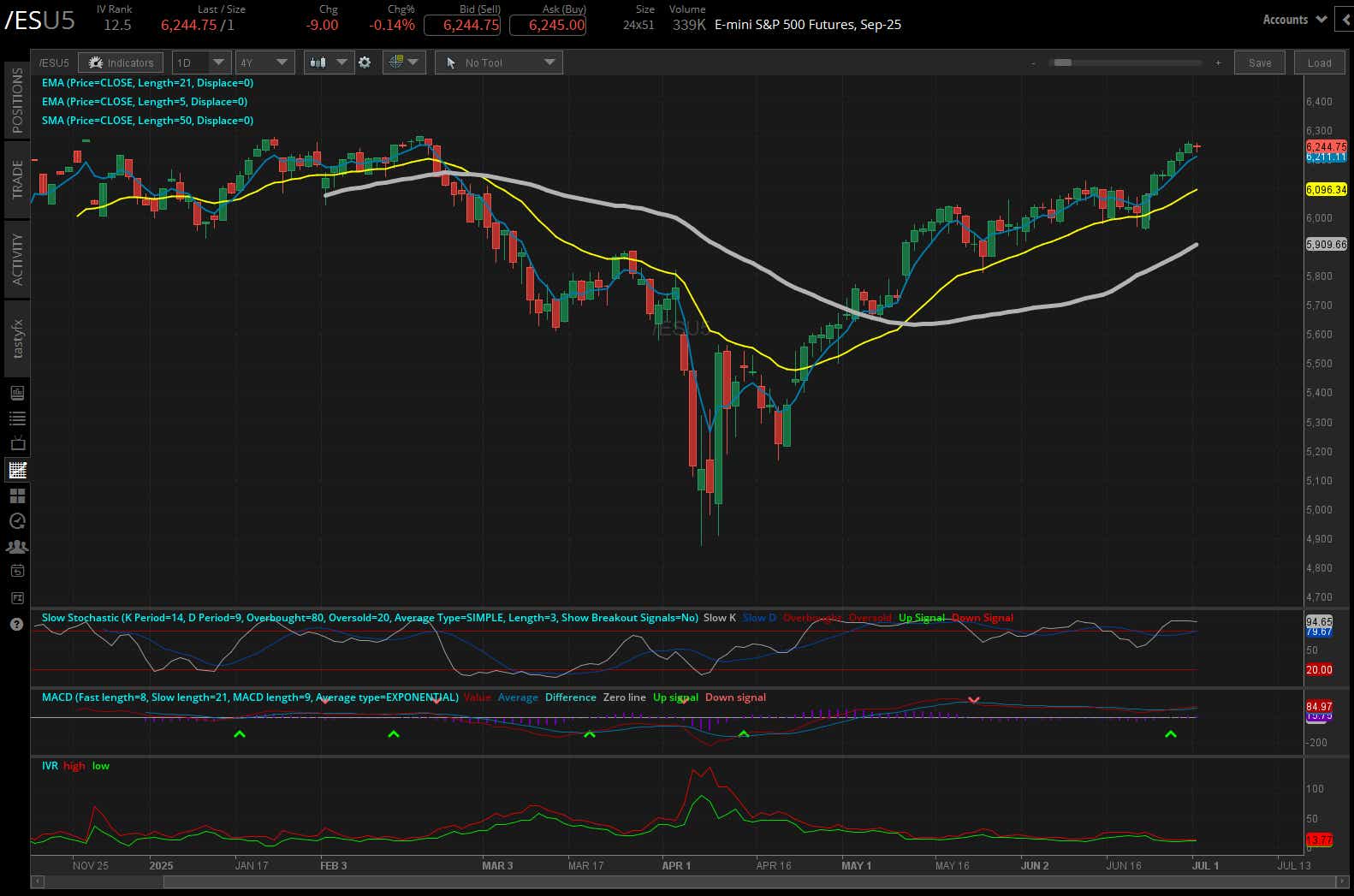The image size is (1354, 896).
Task: Select the chart grid sidebar icon
Action: click(x=17, y=470)
